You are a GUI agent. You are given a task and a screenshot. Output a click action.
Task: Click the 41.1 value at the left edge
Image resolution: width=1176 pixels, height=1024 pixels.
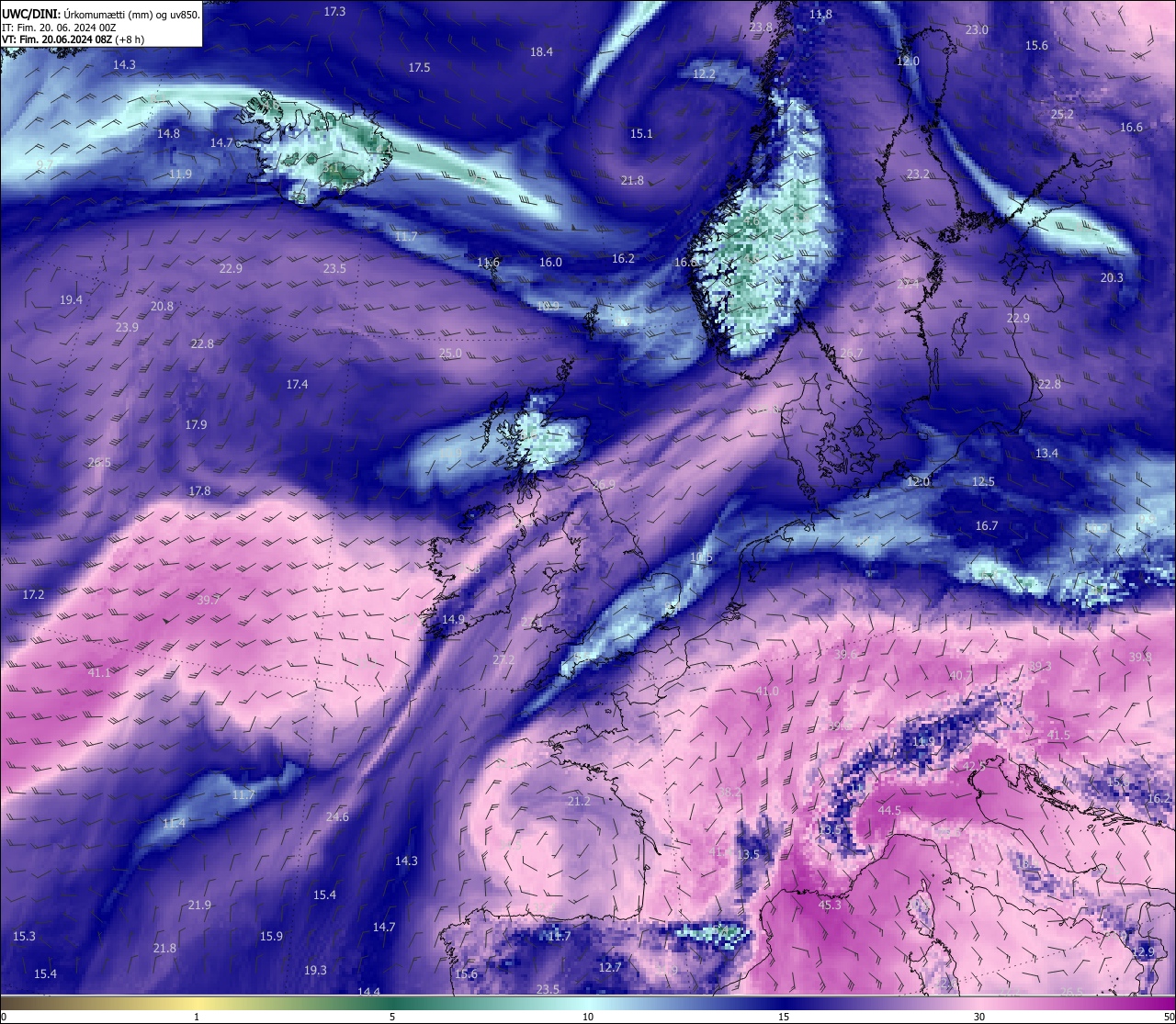[99, 672]
